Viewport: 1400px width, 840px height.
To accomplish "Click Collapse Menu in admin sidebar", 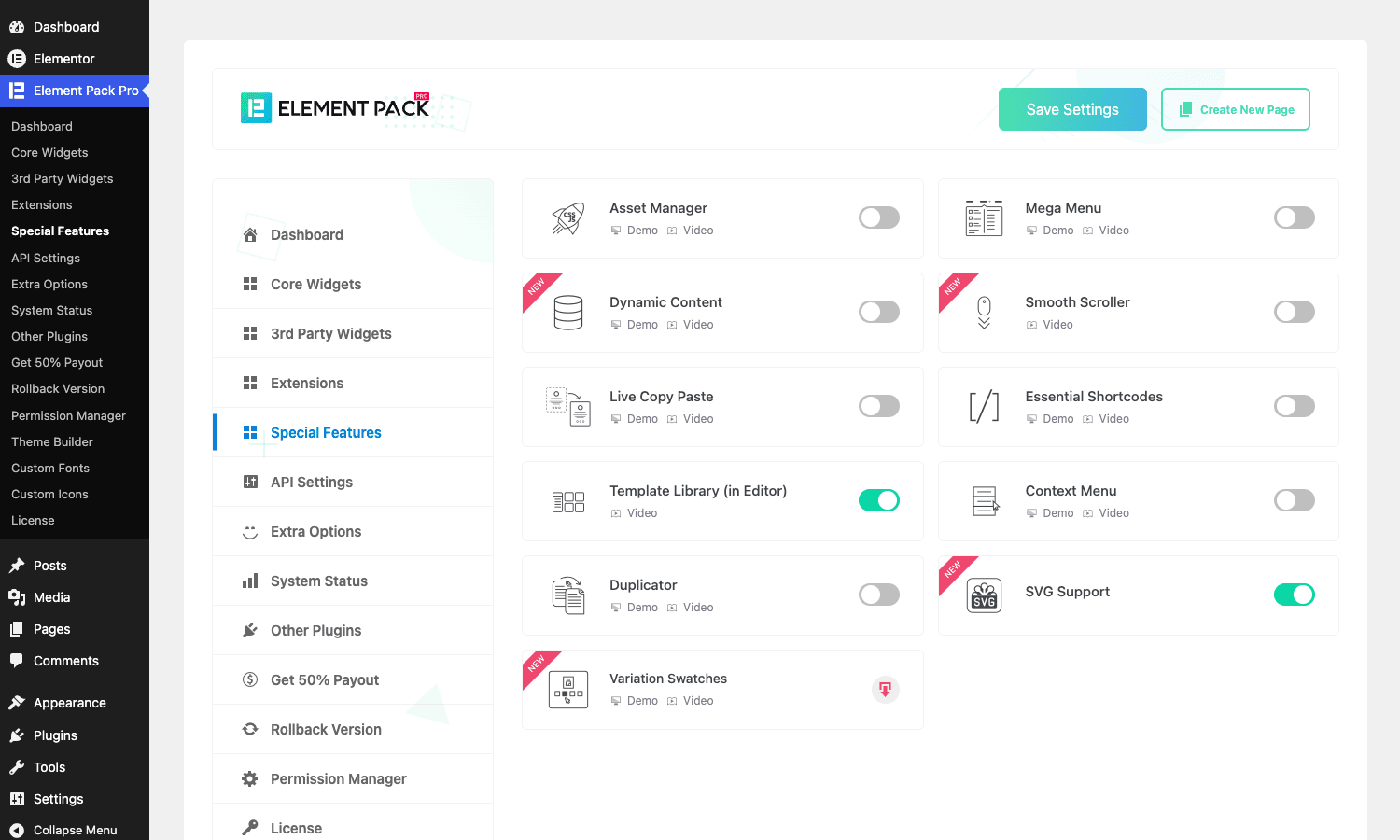I will coord(75,830).
